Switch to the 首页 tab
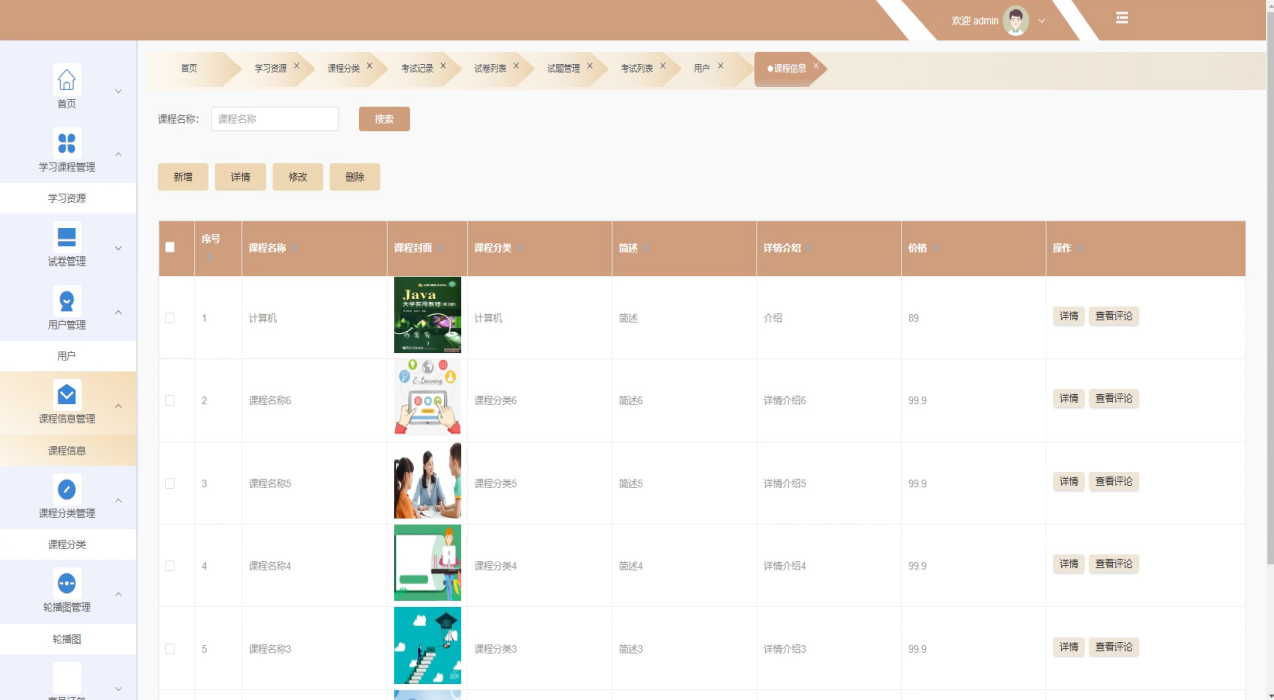The height and width of the screenshot is (700, 1274). (189, 69)
